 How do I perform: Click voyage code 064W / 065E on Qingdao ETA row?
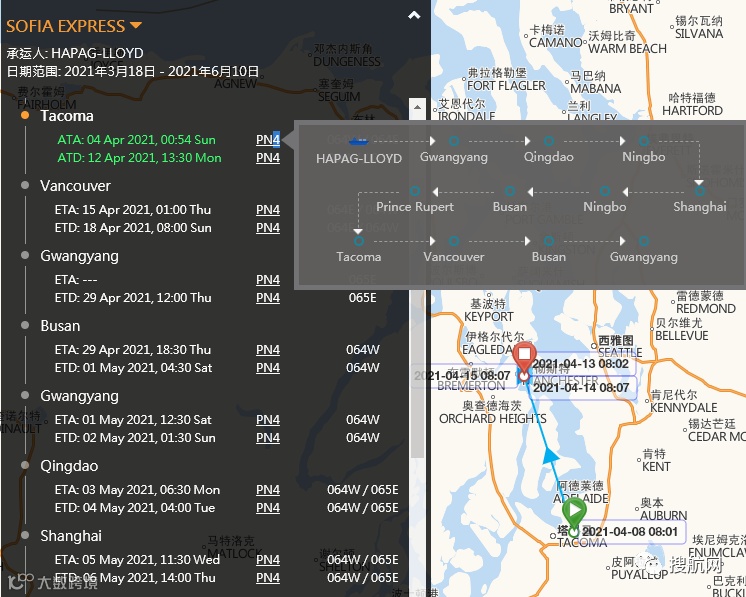click(x=363, y=489)
